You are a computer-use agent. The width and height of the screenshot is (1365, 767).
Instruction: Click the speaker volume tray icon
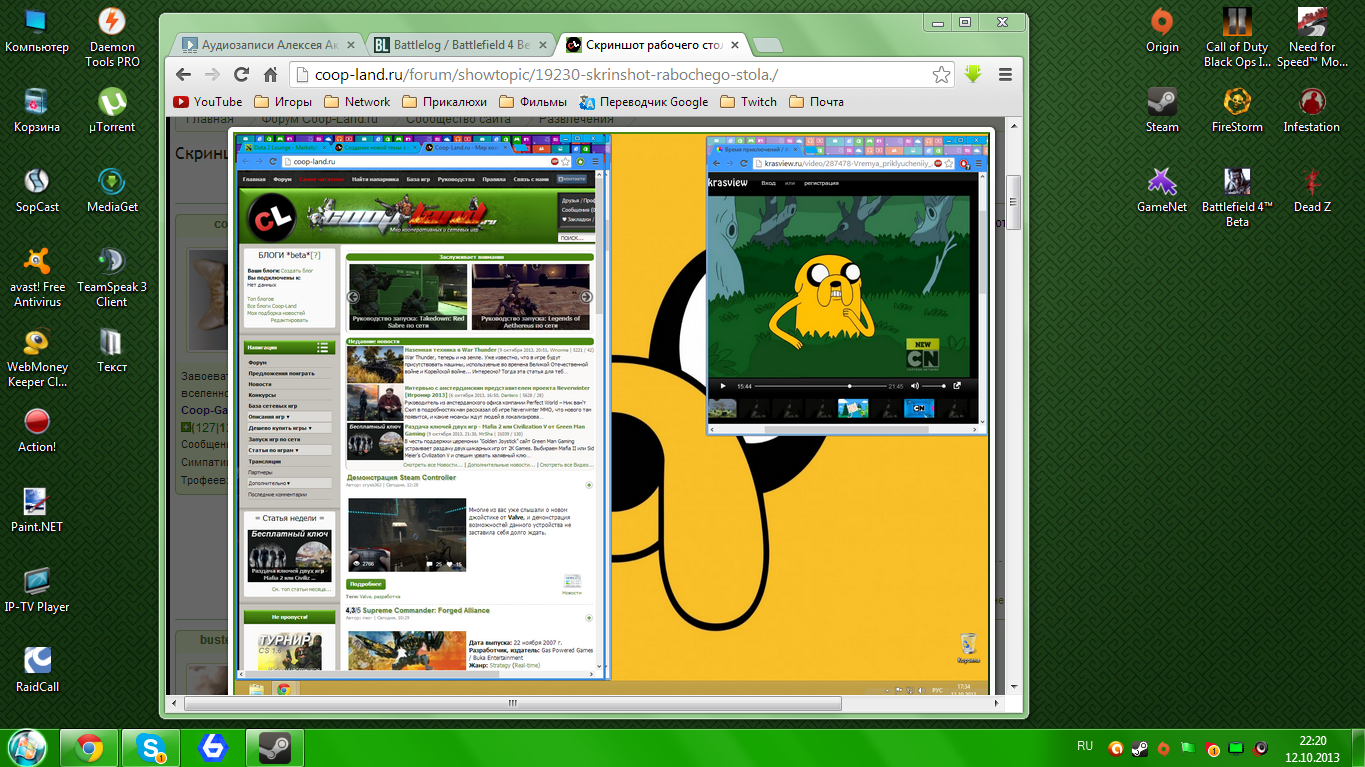(x=1261, y=748)
